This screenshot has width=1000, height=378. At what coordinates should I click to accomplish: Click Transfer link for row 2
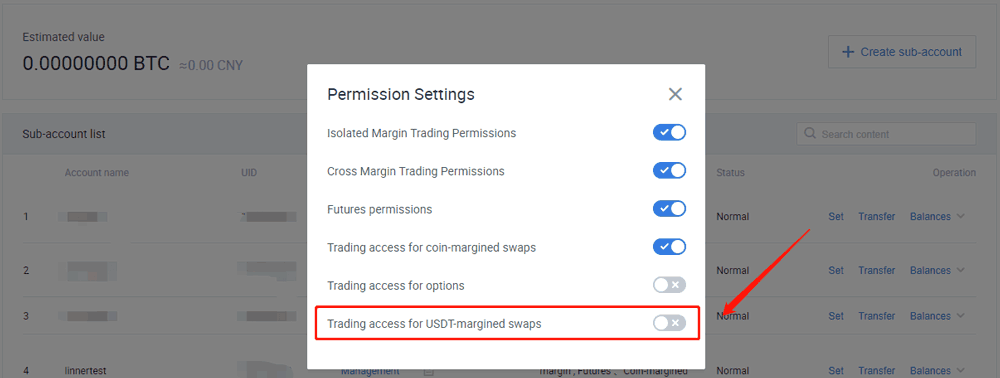(876, 270)
